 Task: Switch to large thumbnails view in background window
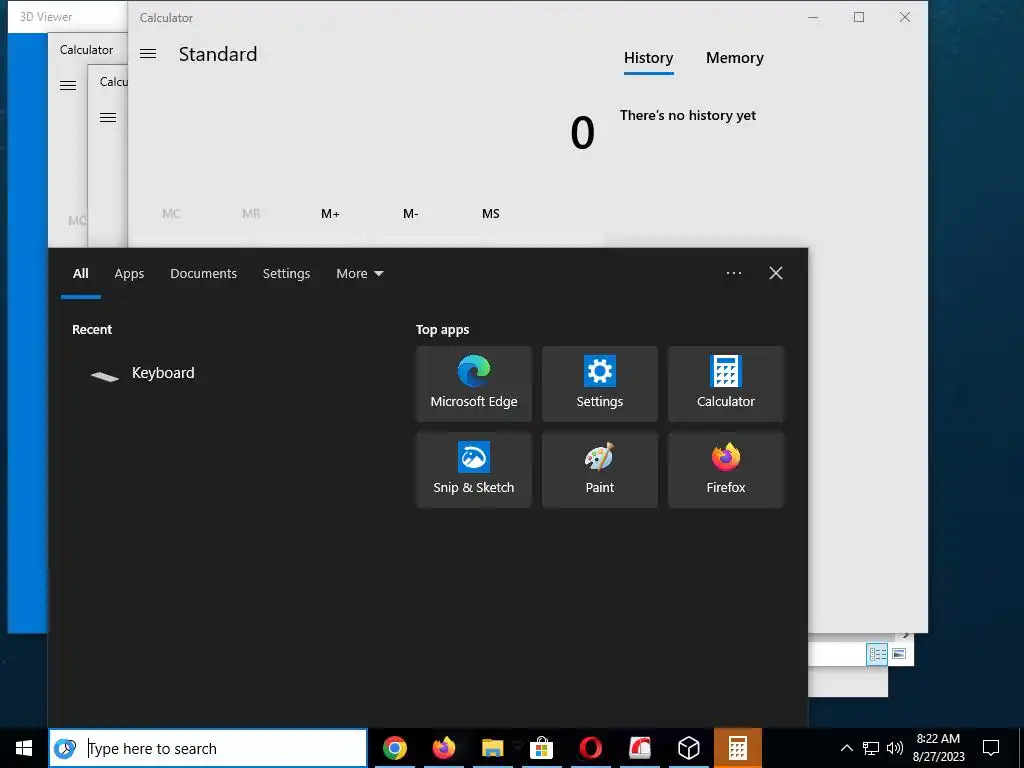[x=899, y=654]
